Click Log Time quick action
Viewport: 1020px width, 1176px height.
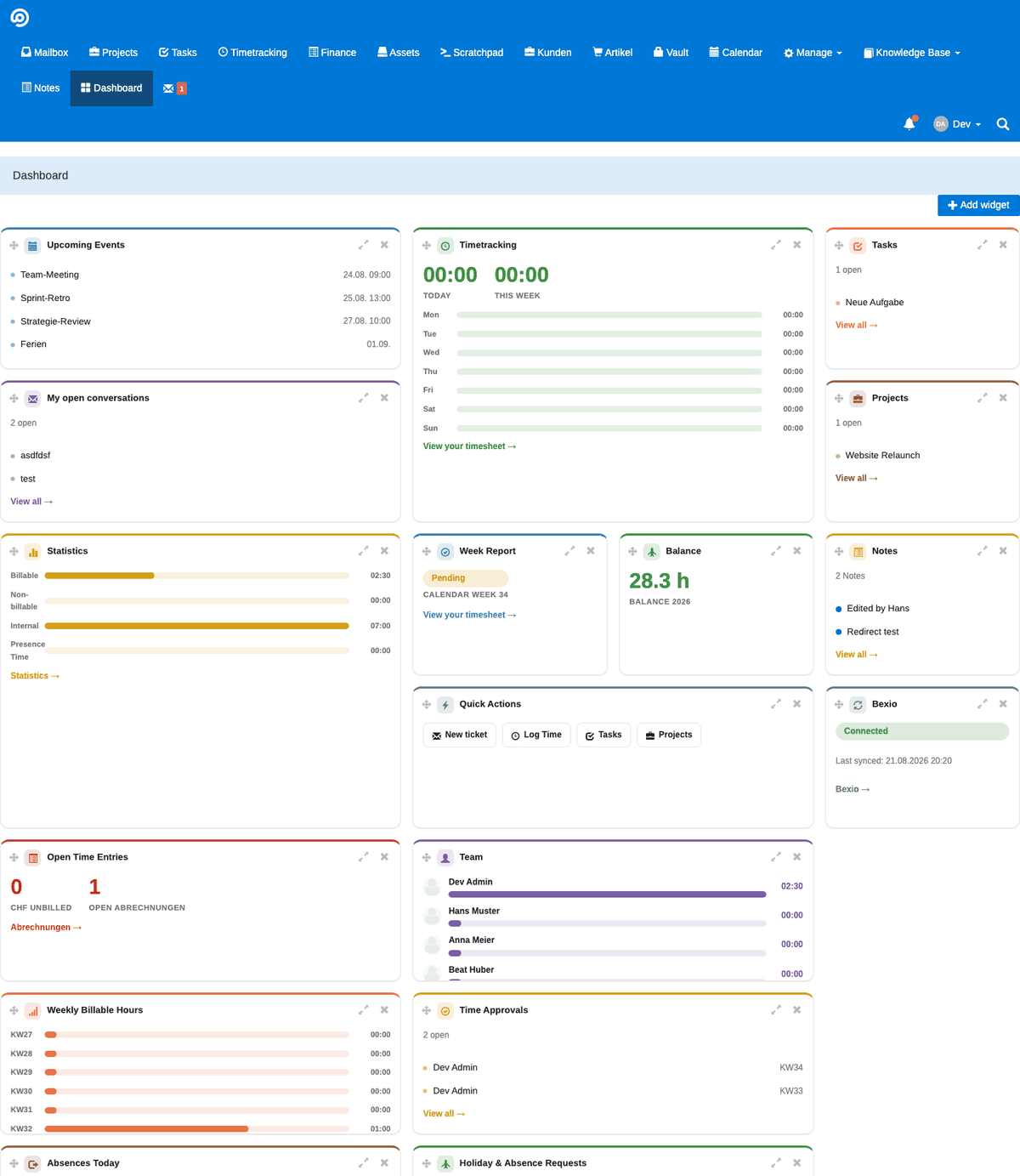(x=536, y=735)
